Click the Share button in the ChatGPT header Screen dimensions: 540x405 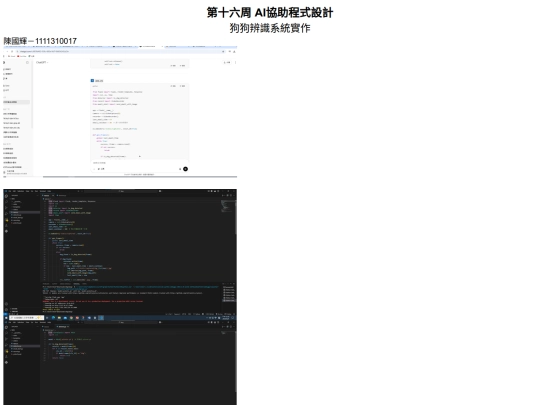pyautogui.click(x=227, y=62)
